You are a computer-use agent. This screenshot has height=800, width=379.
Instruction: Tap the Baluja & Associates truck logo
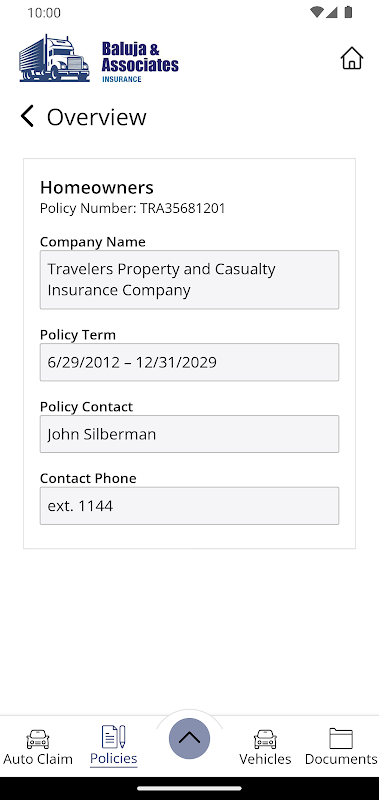coord(98,58)
